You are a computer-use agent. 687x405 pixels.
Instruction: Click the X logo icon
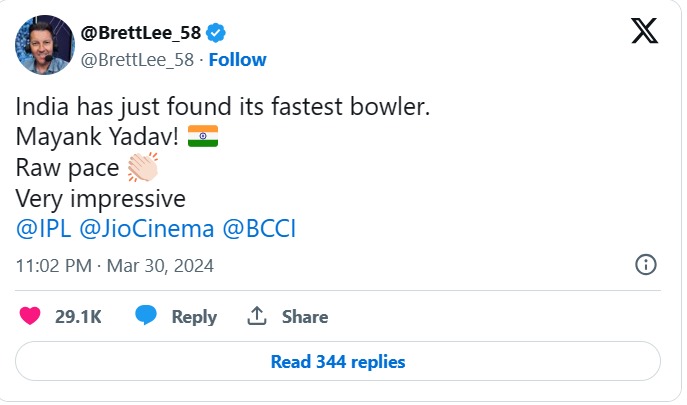tap(644, 31)
